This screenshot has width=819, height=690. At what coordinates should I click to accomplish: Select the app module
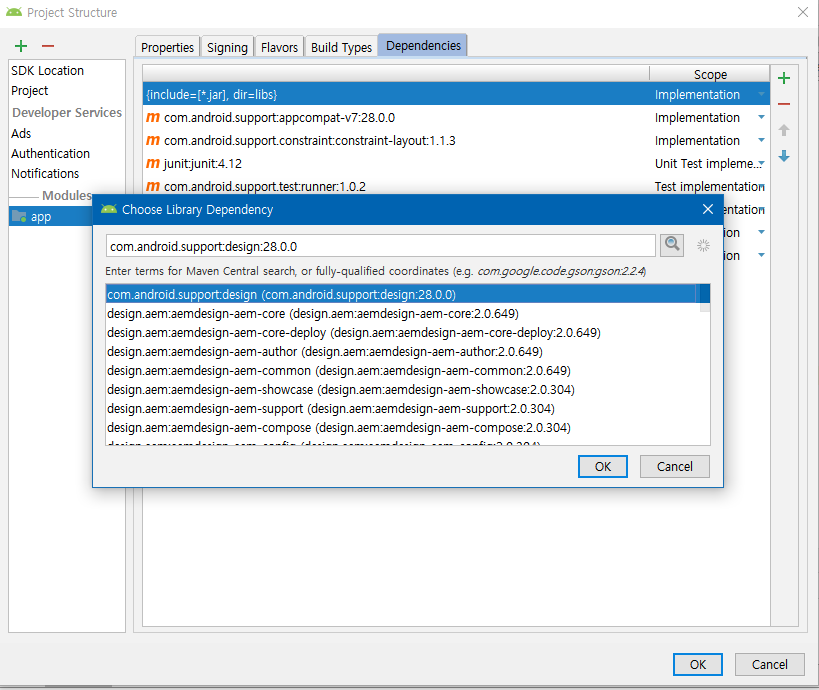click(x=51, y=216)
